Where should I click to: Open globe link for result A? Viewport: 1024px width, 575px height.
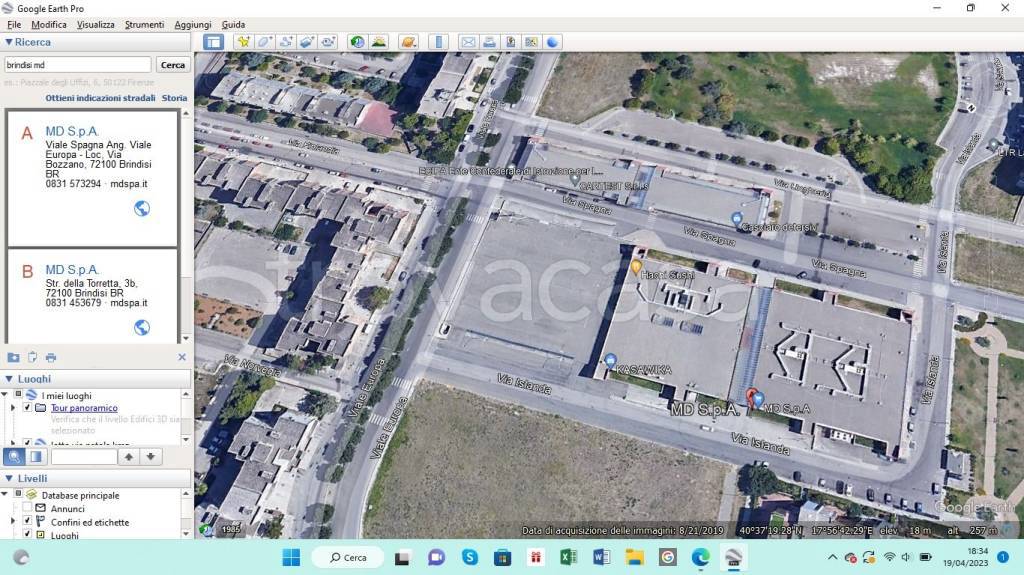pyautogui.click(x=142, y=208)
